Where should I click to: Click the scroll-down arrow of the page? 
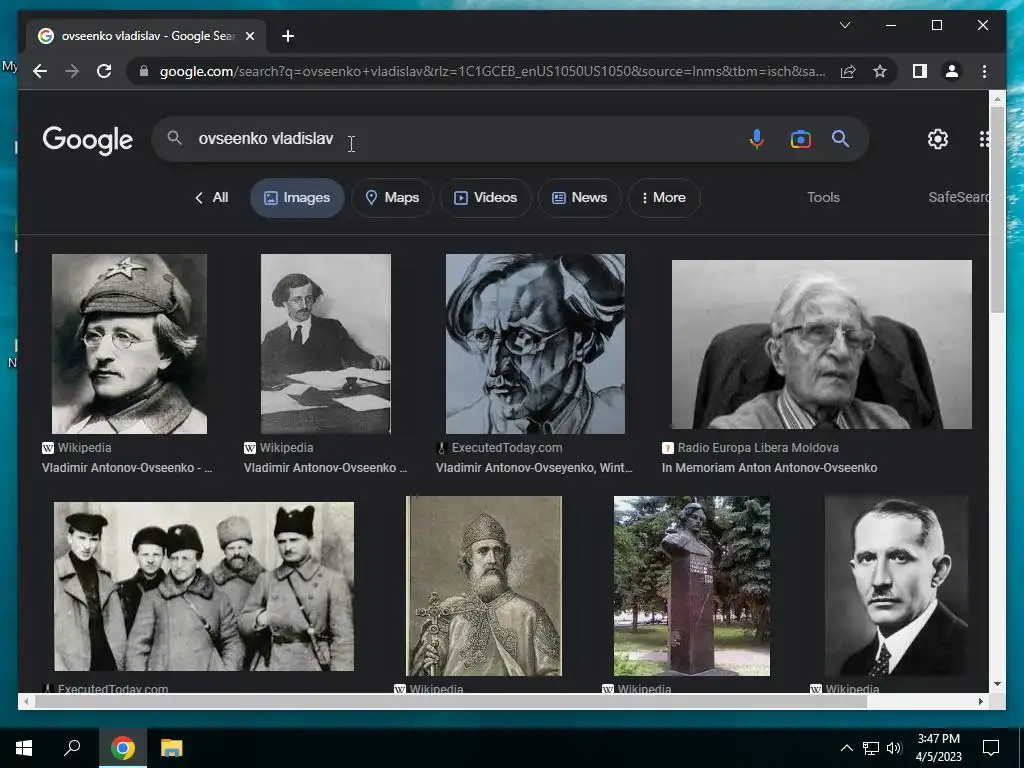tap(997, 684)
